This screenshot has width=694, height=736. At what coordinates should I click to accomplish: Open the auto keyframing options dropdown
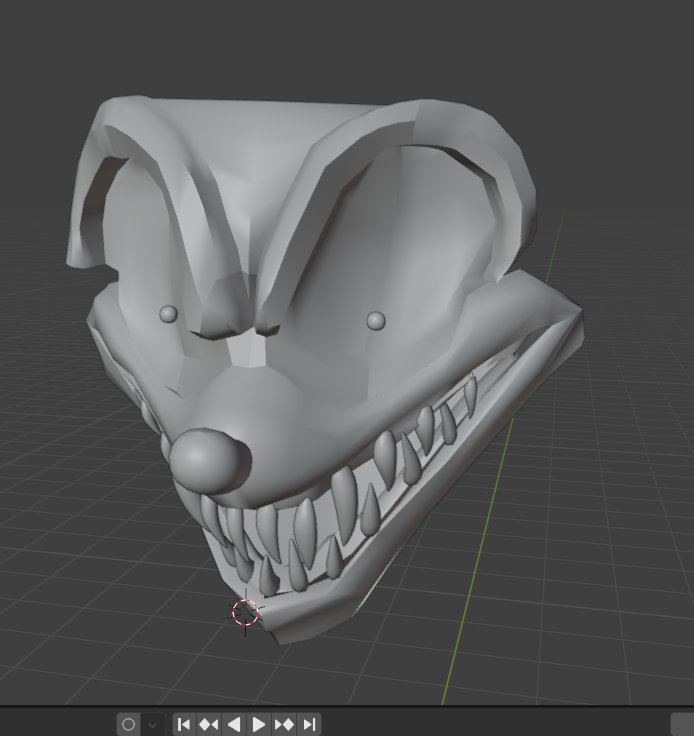pos(153,725)
